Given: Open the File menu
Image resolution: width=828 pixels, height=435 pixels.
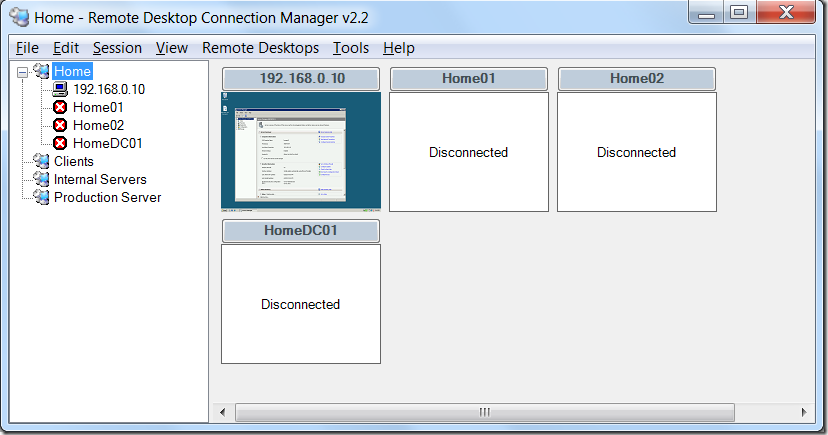Looking at the screenshot, I should click(x=27, y=48).
